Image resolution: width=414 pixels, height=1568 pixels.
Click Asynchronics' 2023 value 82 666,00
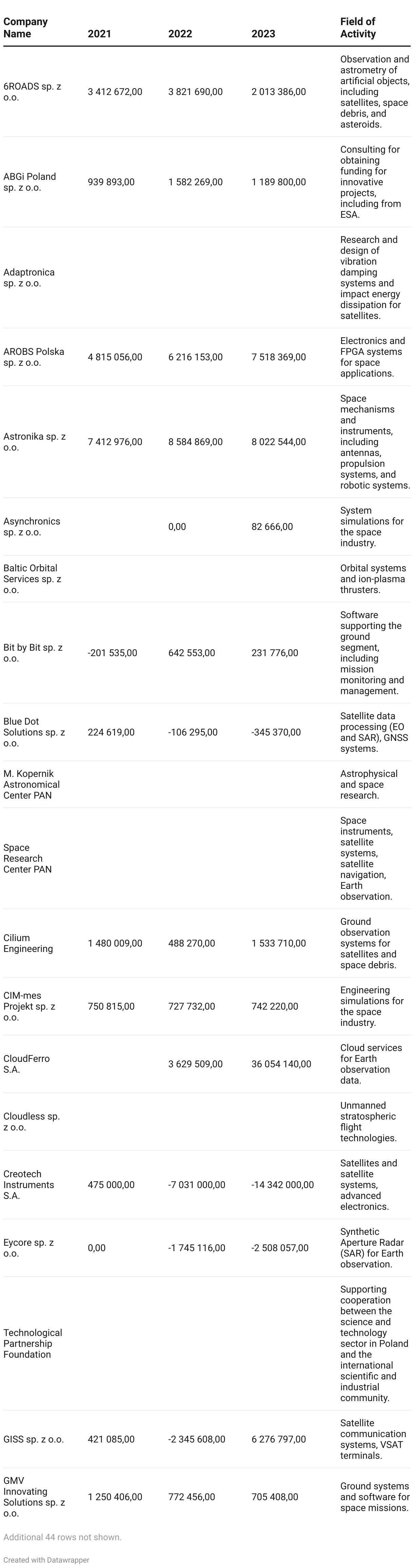click(x=272, y=527)
